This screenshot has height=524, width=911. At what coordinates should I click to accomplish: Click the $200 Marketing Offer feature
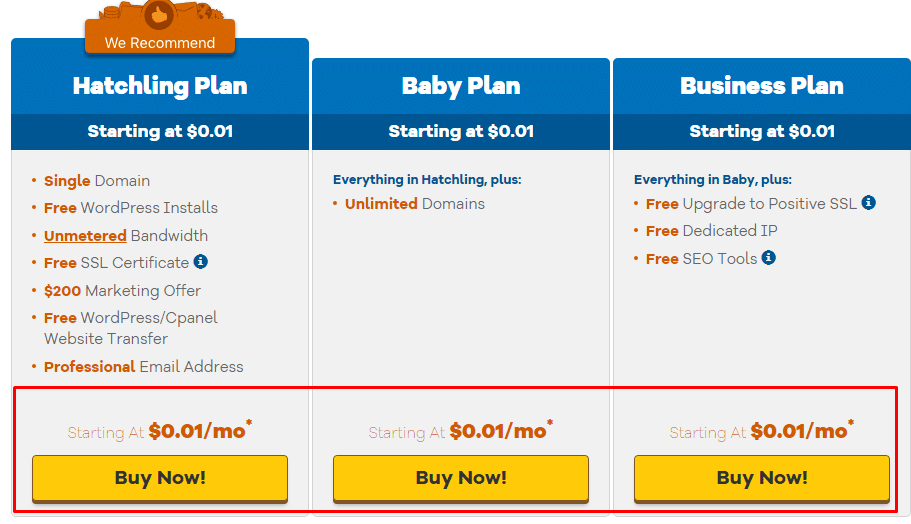(122, 291)
